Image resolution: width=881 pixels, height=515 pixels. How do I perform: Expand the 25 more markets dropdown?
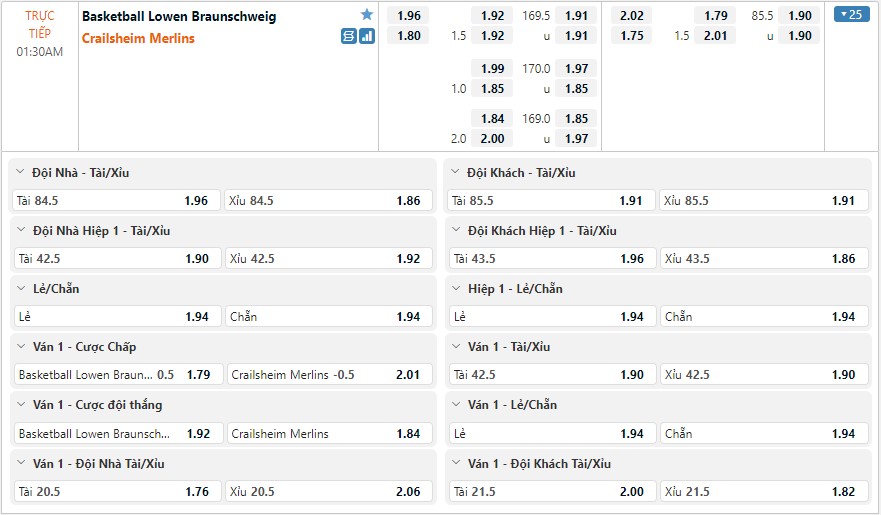click(851, 15)
